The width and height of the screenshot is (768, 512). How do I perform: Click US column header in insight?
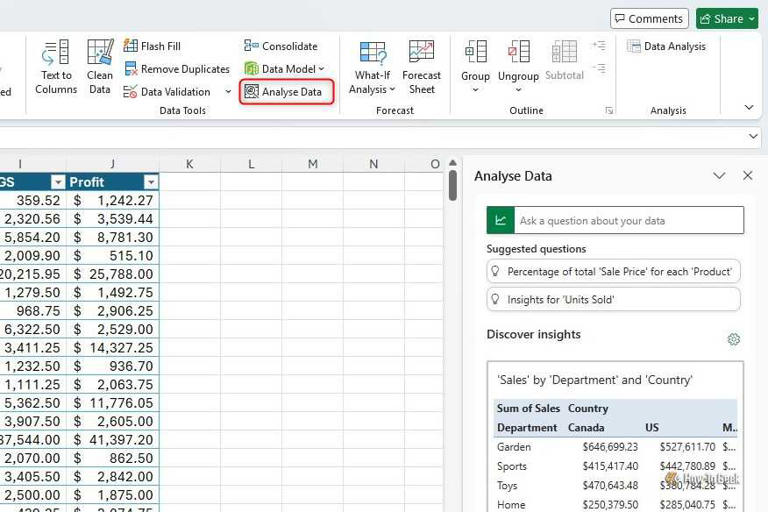(652, 428)
